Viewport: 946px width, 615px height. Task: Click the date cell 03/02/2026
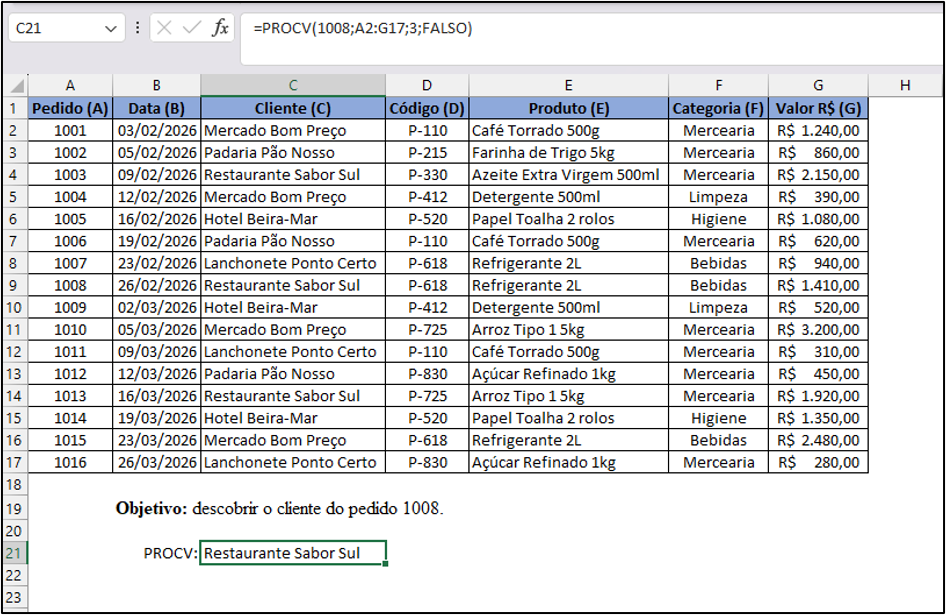(156, 130)
